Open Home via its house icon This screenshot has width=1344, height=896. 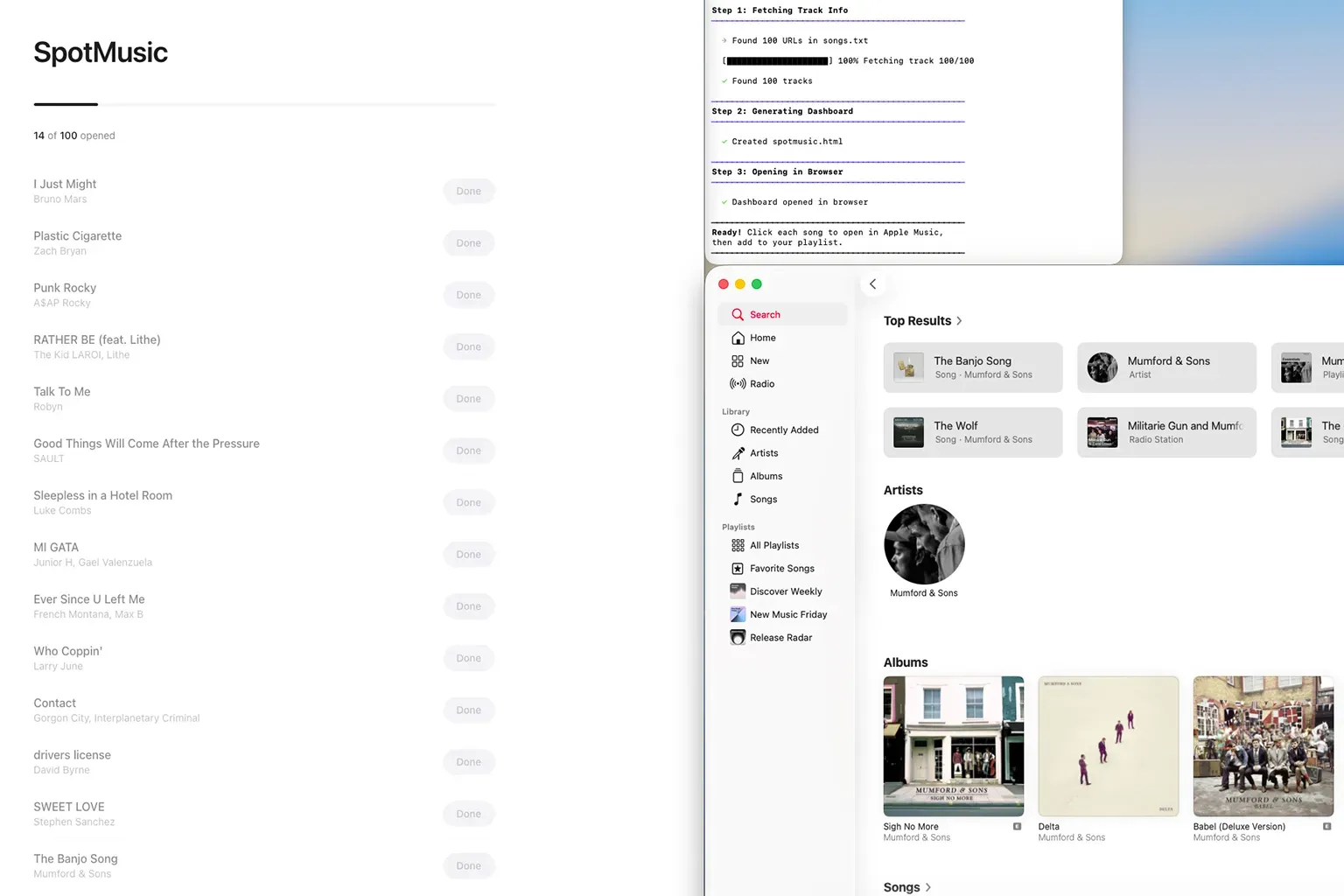click(x=738, y=338)
